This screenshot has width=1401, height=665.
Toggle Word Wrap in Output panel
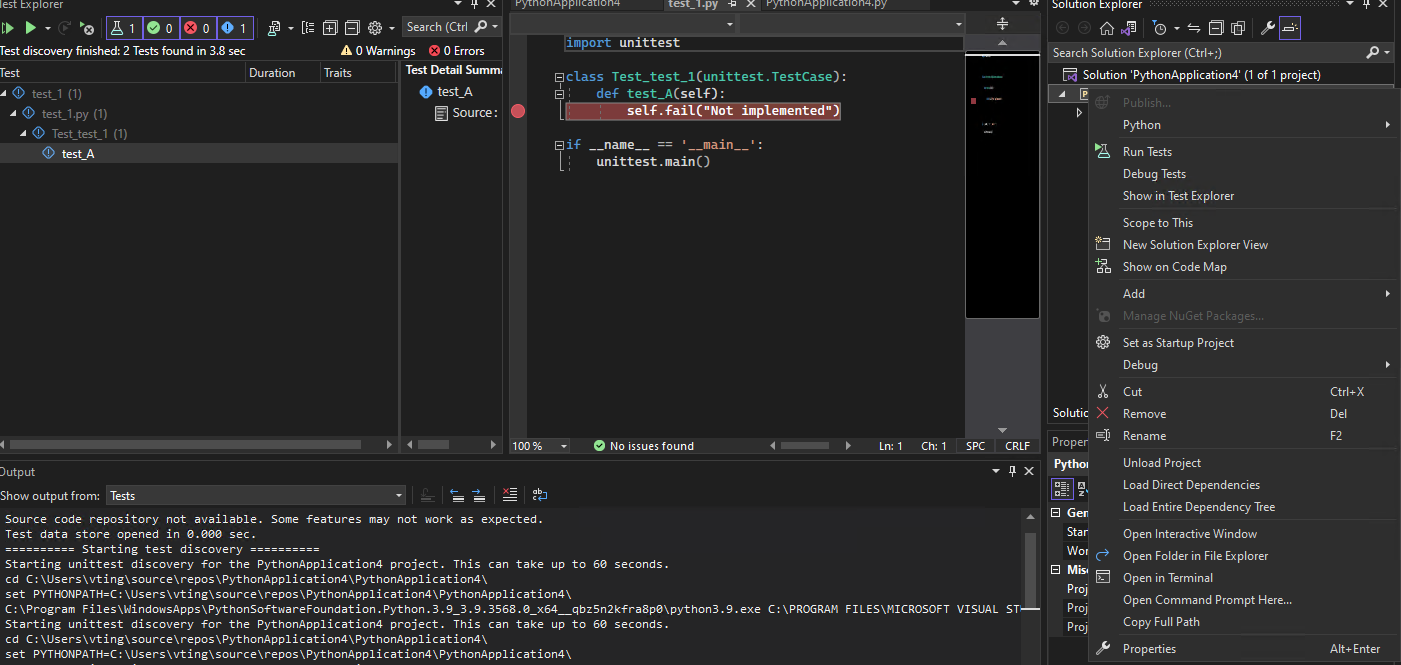539,495
